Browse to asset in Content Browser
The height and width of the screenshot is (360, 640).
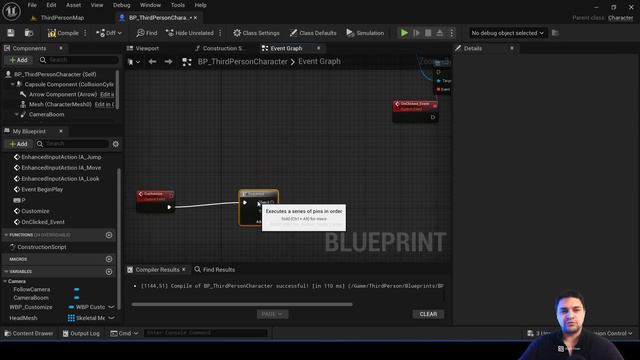29,33
